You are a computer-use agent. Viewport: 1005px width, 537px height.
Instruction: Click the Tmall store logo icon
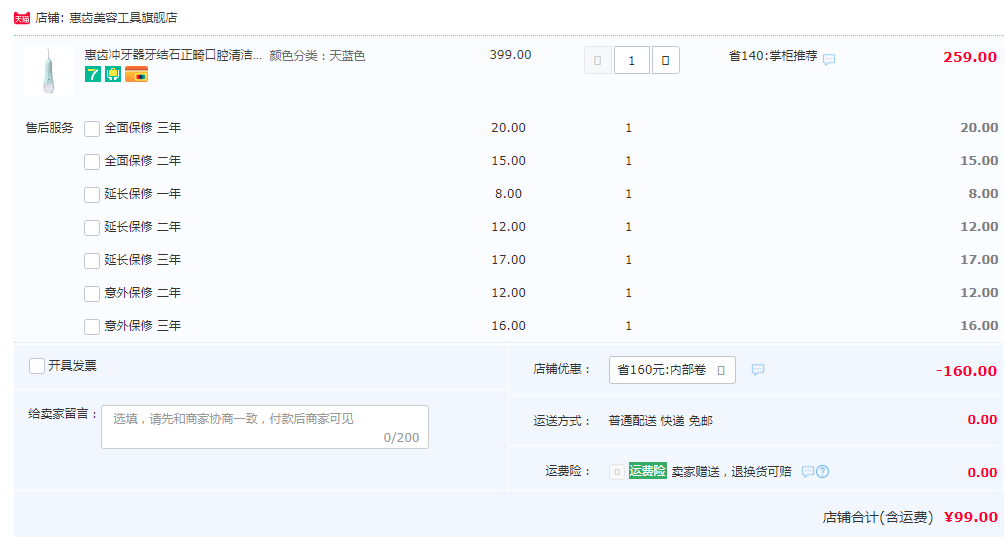[x=22, y=18]
